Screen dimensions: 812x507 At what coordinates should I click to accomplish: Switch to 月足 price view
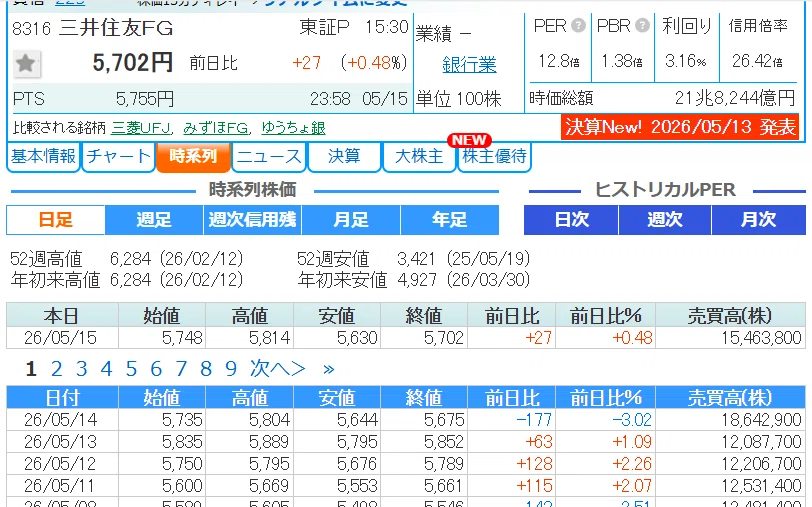coord(351,220)
